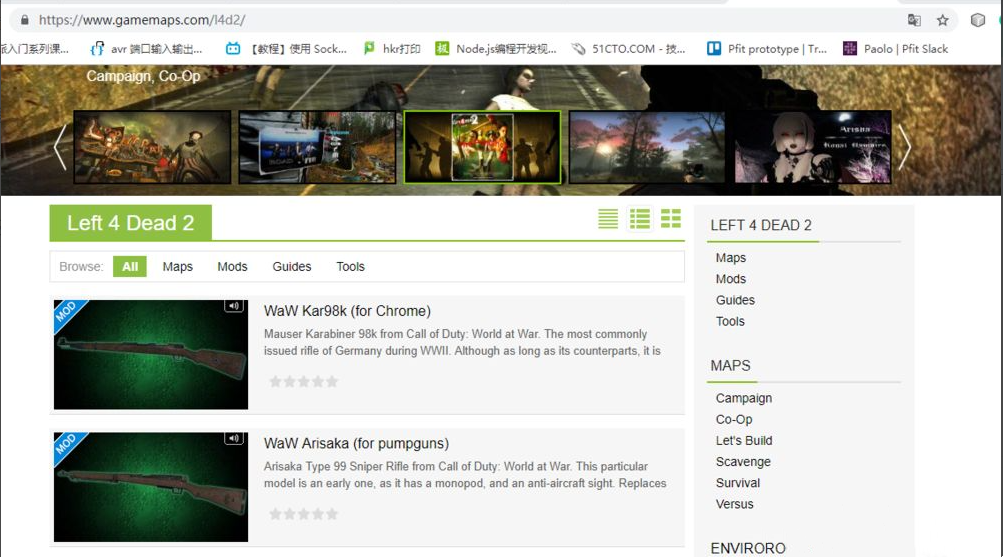Open the avr bookmark
Viewport: 1003px width, 557px height.
point(146,49)
